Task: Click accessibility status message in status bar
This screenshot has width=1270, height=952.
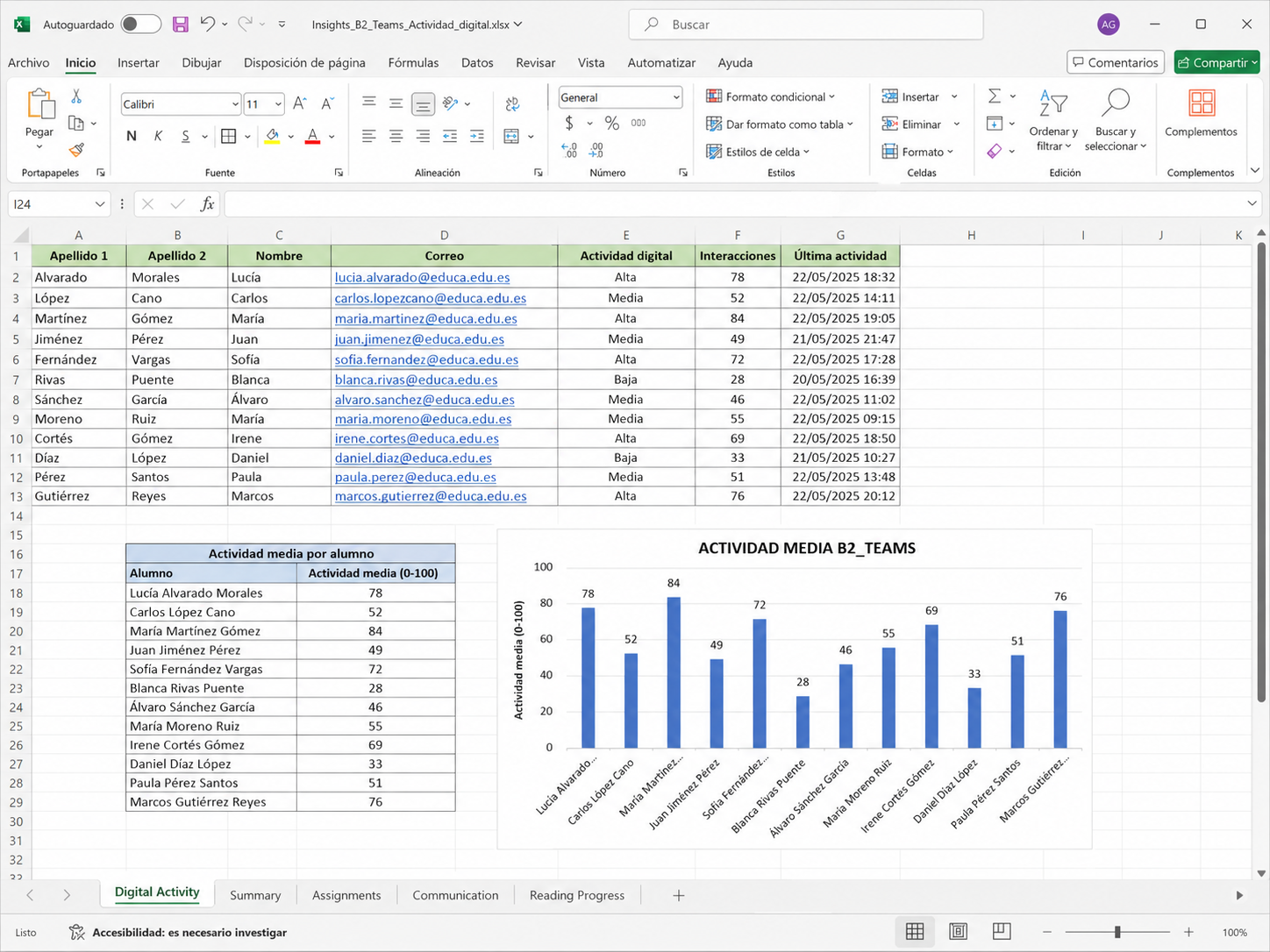Action: pyautogui.click(x=180, y=933)
